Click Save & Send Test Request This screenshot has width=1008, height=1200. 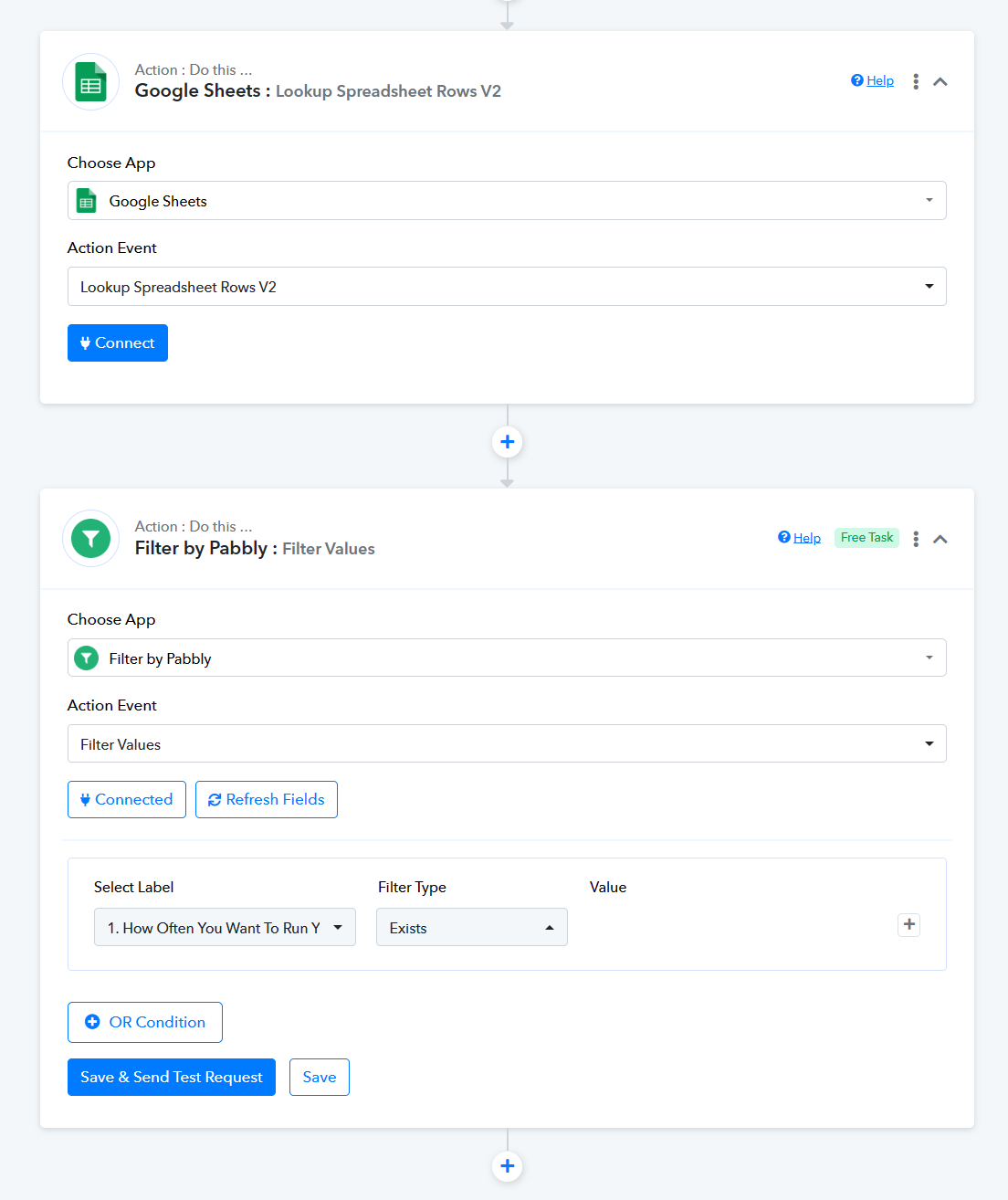pos(172,1078)
